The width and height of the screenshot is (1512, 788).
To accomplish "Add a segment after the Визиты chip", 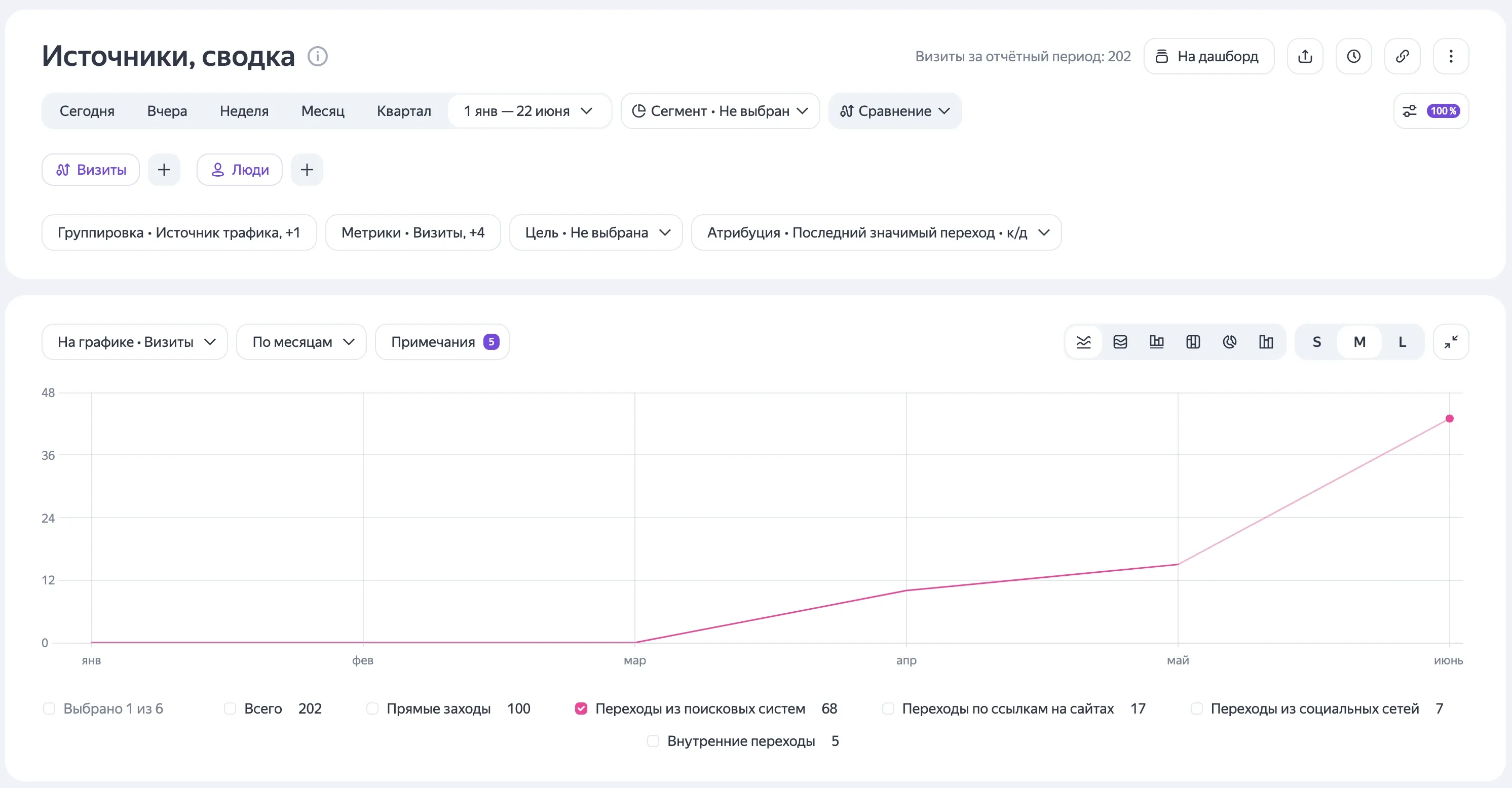I will tap(164, 170).
